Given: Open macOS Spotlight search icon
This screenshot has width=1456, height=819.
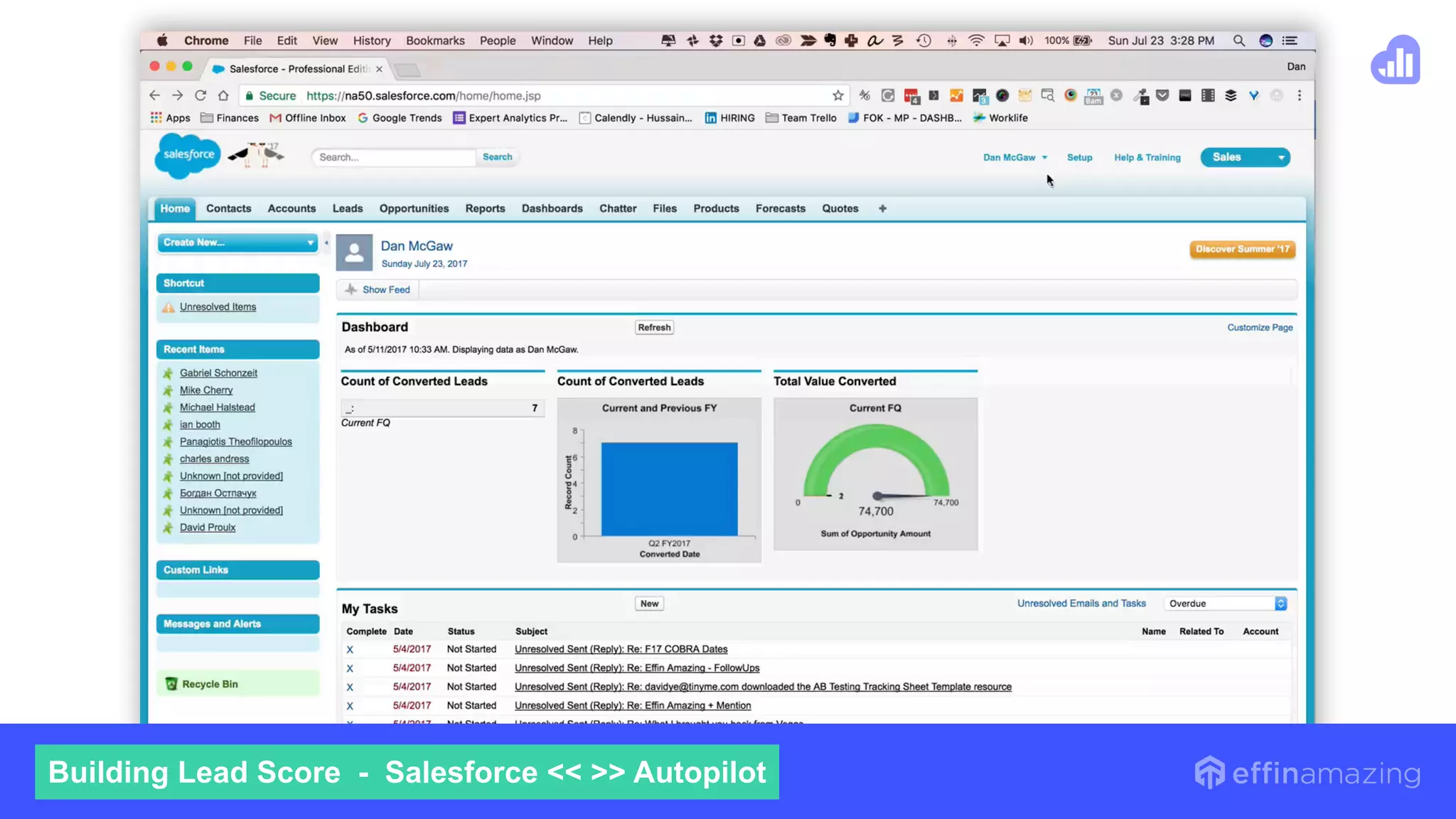Looking at the screenshot, I should [1238, 41].
